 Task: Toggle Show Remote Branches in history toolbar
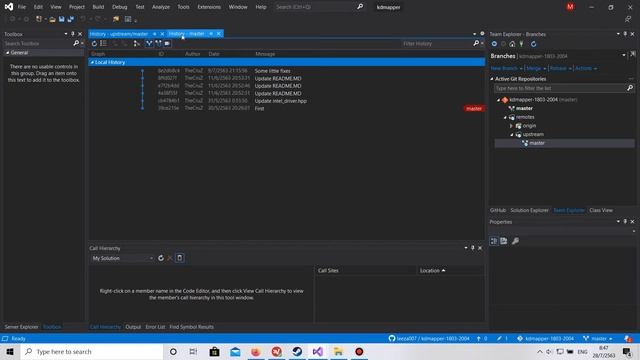158,43
